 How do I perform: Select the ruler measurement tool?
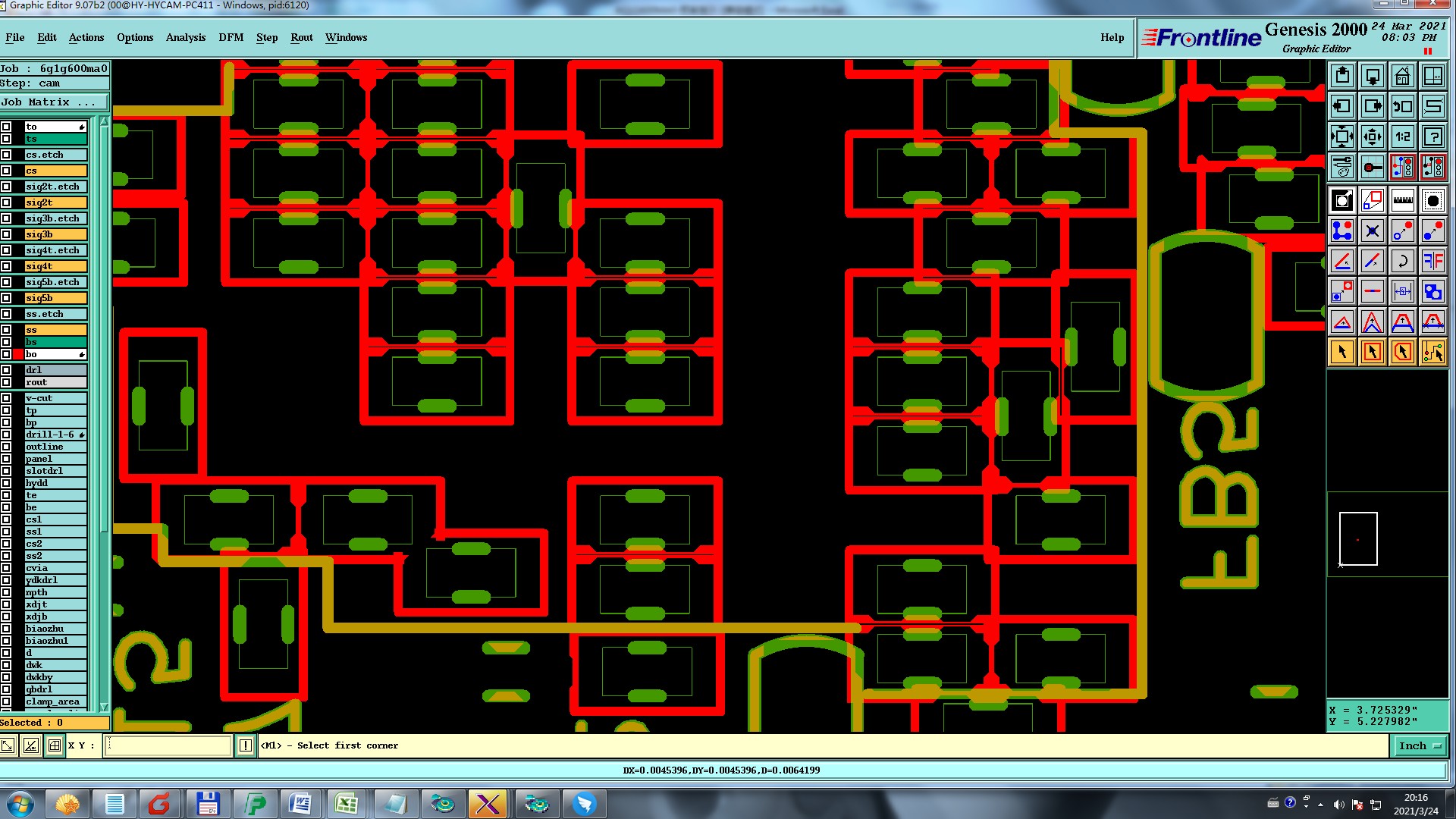(x=1402, y=200)
